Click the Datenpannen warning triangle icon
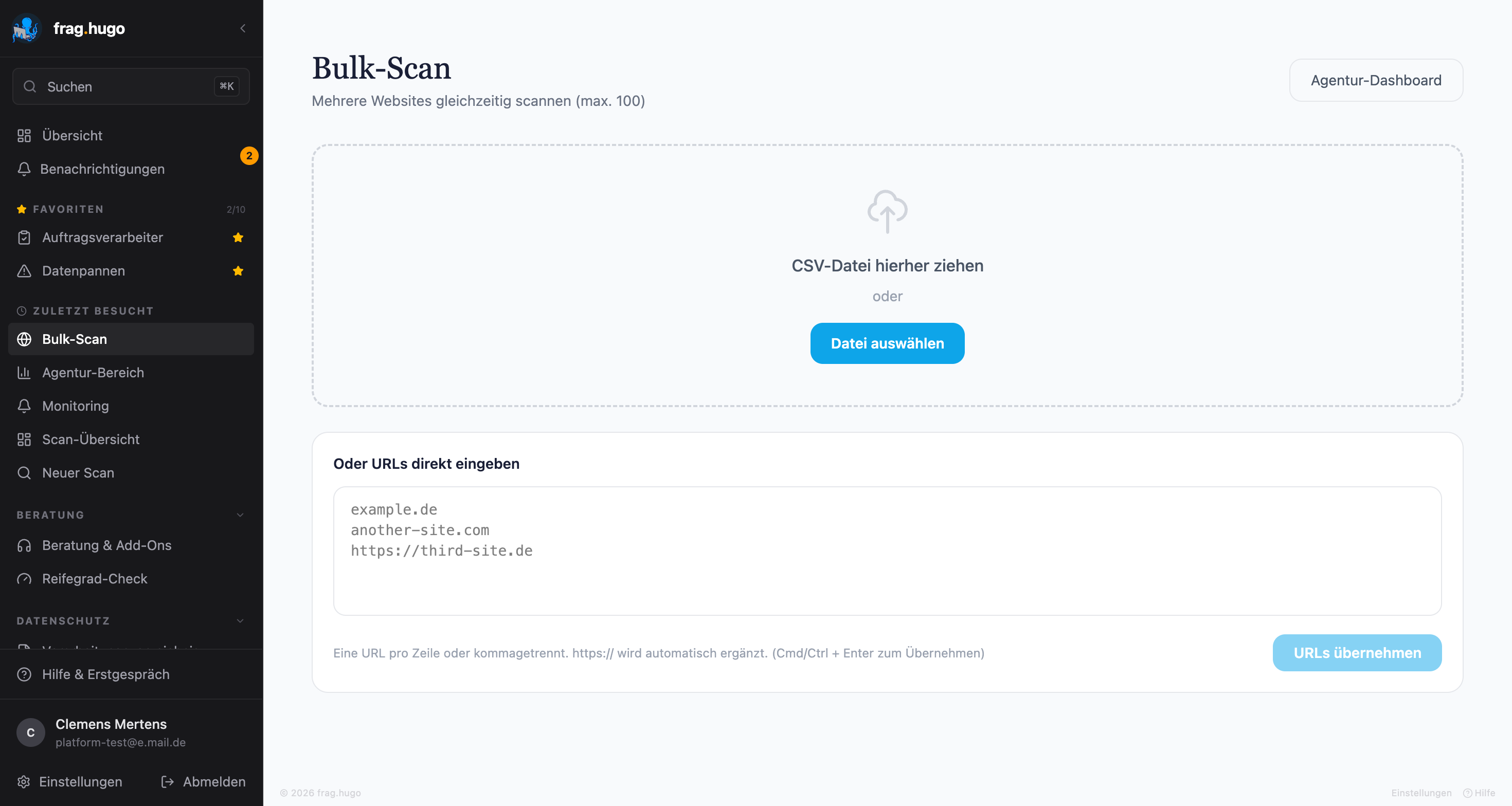 pyautogui.click(x=24, y=271)
